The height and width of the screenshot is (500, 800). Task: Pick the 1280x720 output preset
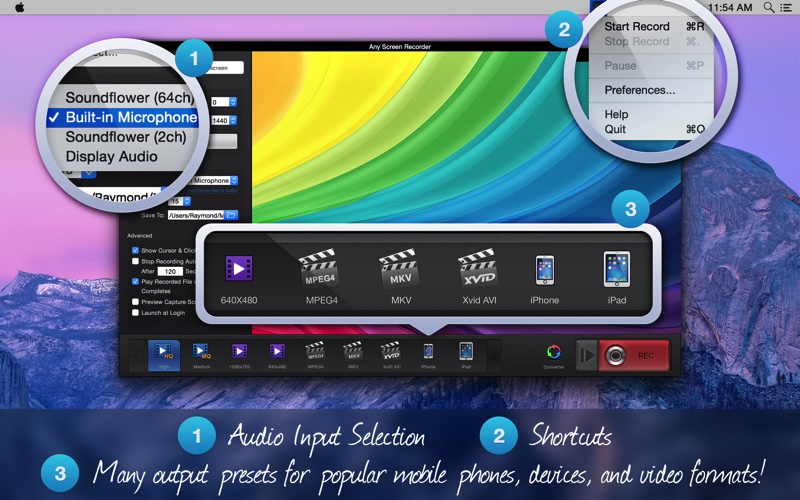click(x=239, y=352)
